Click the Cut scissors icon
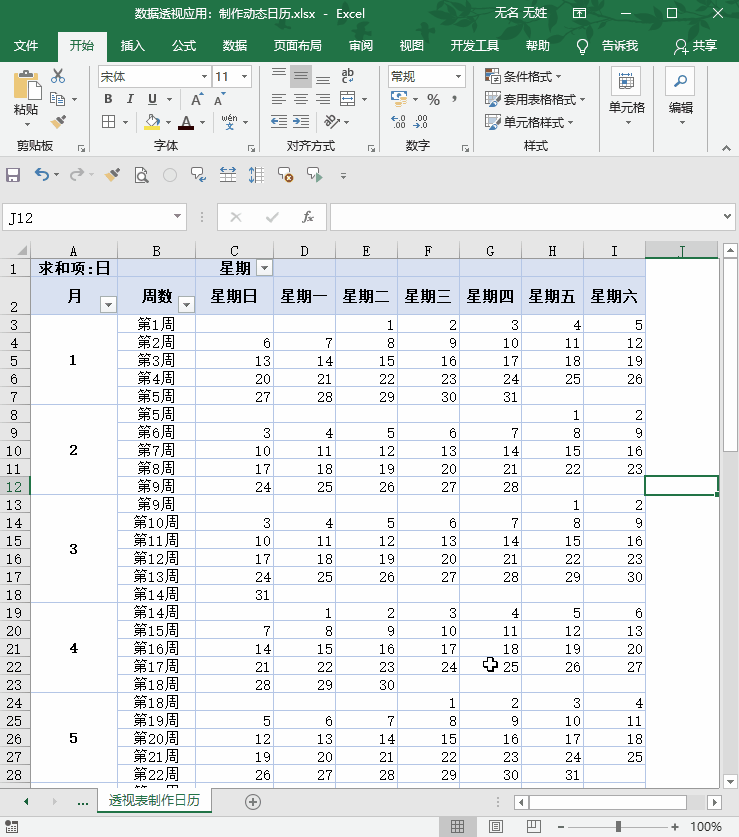Screen dimensions: 739x837 click(58, 76)
